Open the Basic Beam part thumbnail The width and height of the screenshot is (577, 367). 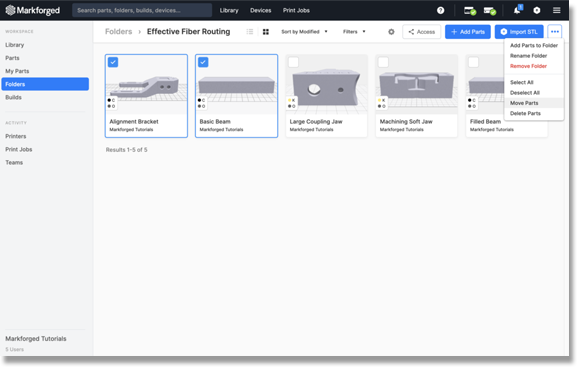(236, 84)
